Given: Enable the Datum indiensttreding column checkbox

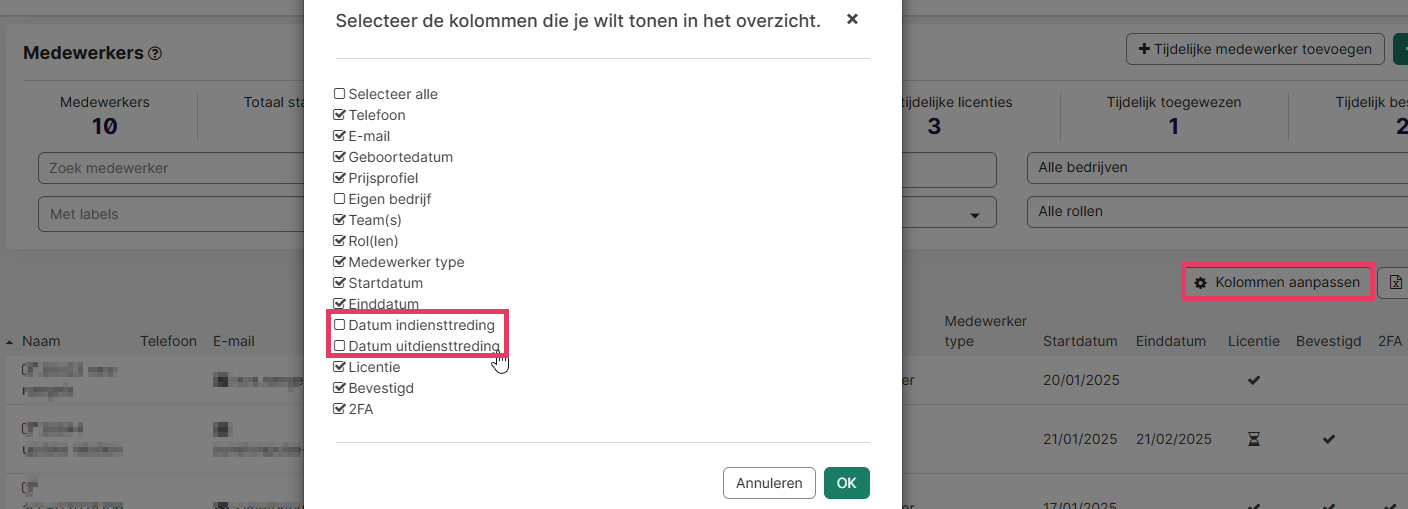Looking at the screenshot, I should click(x=340, y=325).
